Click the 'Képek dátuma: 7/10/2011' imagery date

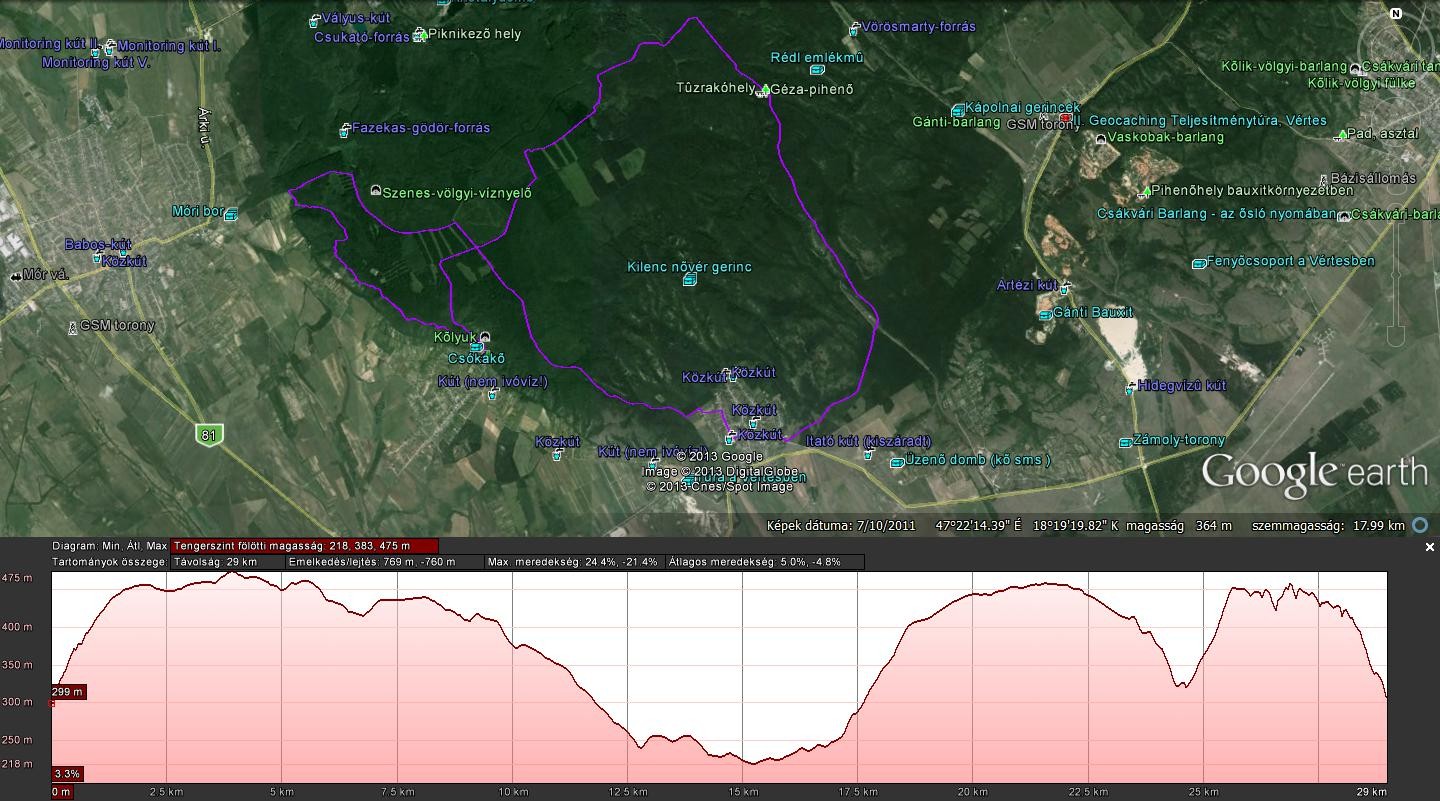[x=841, y=525]
